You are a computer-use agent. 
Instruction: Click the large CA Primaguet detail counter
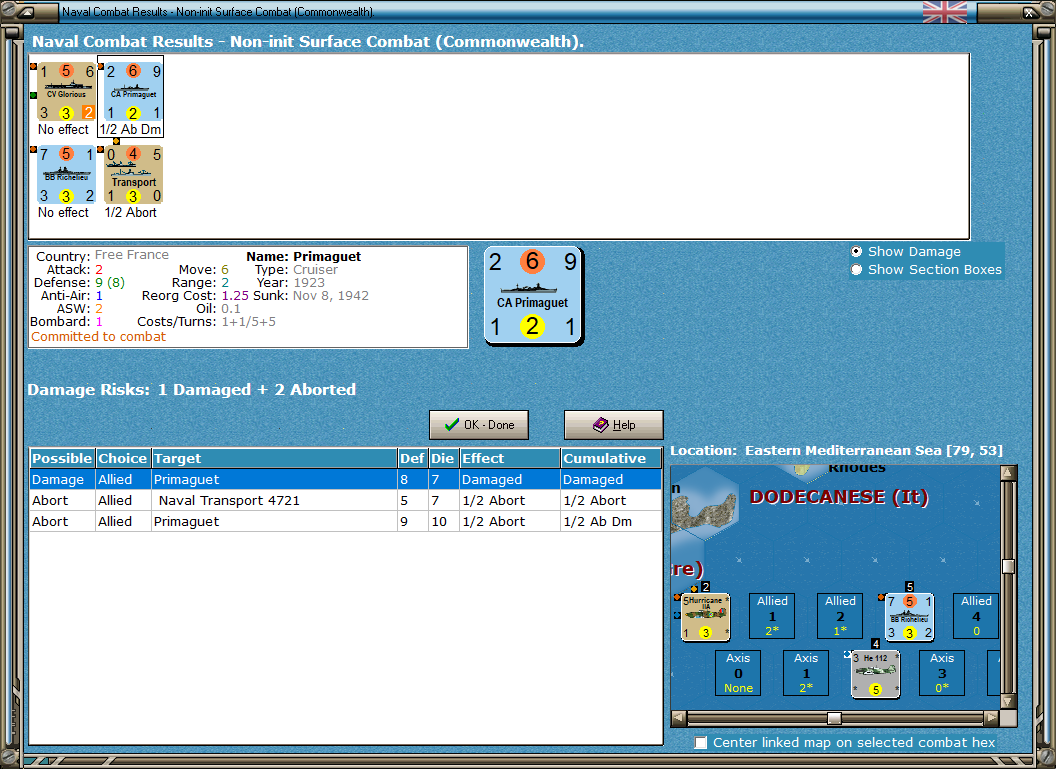click(533, 295)
